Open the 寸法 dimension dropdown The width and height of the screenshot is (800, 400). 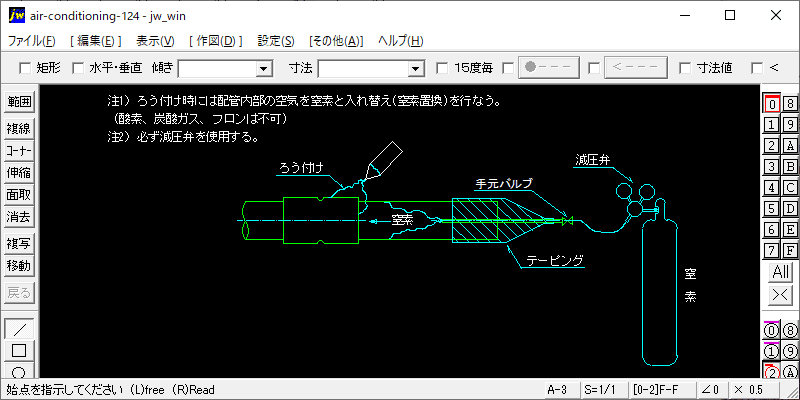(x=416, y=68)
